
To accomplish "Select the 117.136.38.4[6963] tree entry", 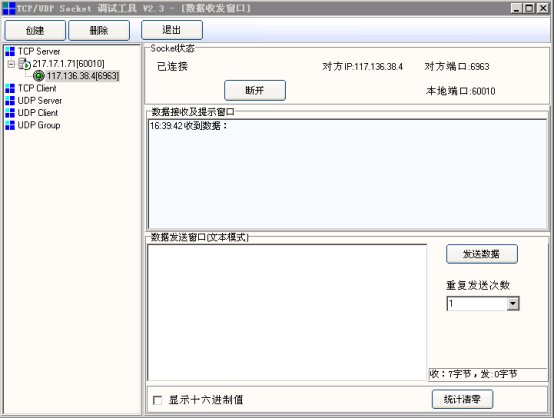I will click(83, 76).
